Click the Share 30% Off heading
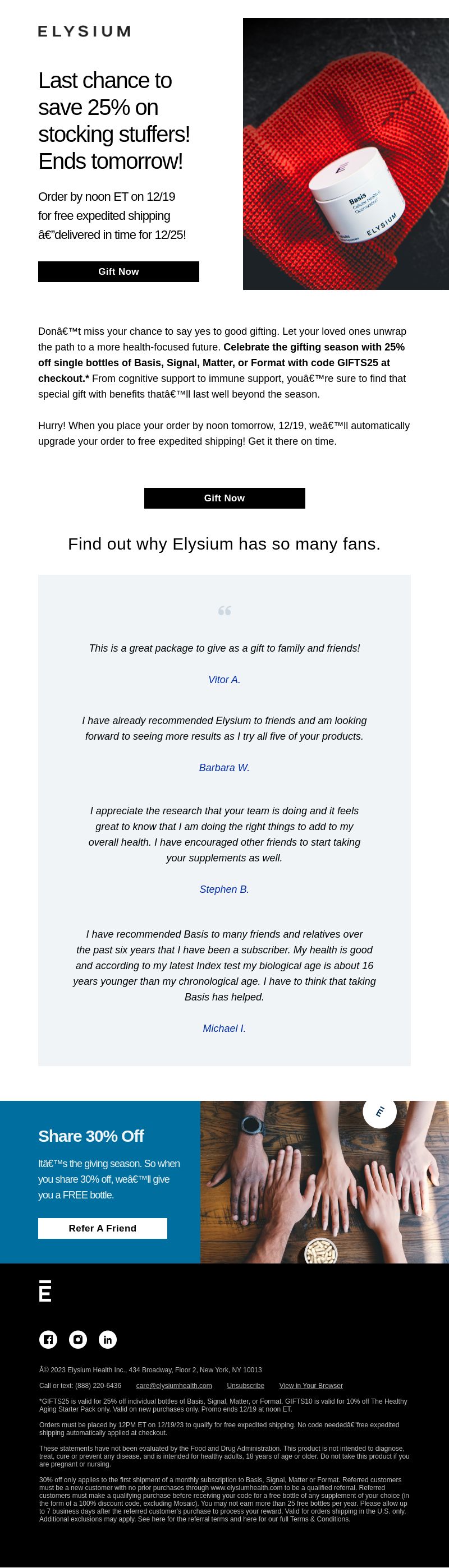Image resolution: width=449 pixels, height=1568 pixels. click(x=91, y=1136)
